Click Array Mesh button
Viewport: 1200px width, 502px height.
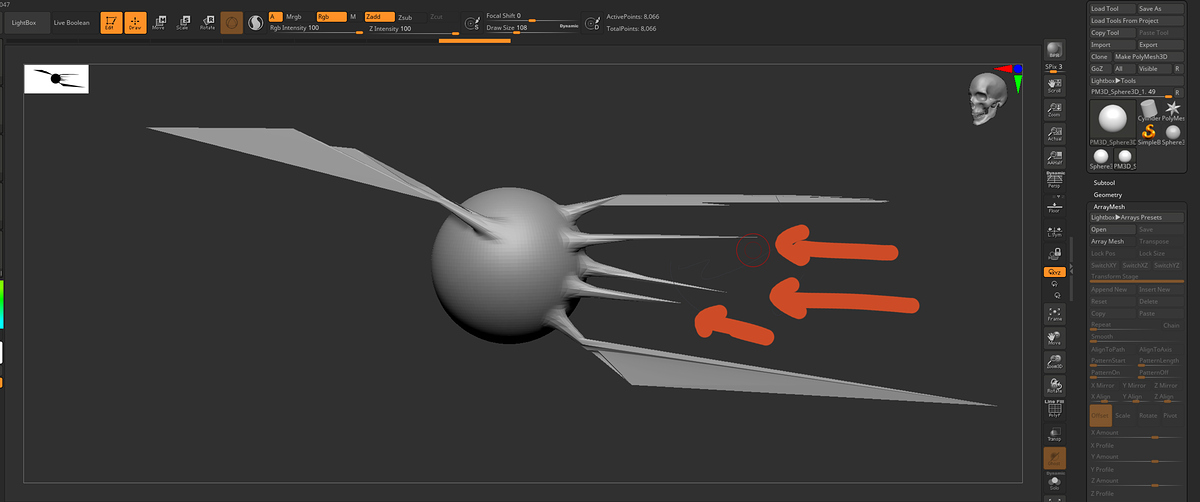1112,241
